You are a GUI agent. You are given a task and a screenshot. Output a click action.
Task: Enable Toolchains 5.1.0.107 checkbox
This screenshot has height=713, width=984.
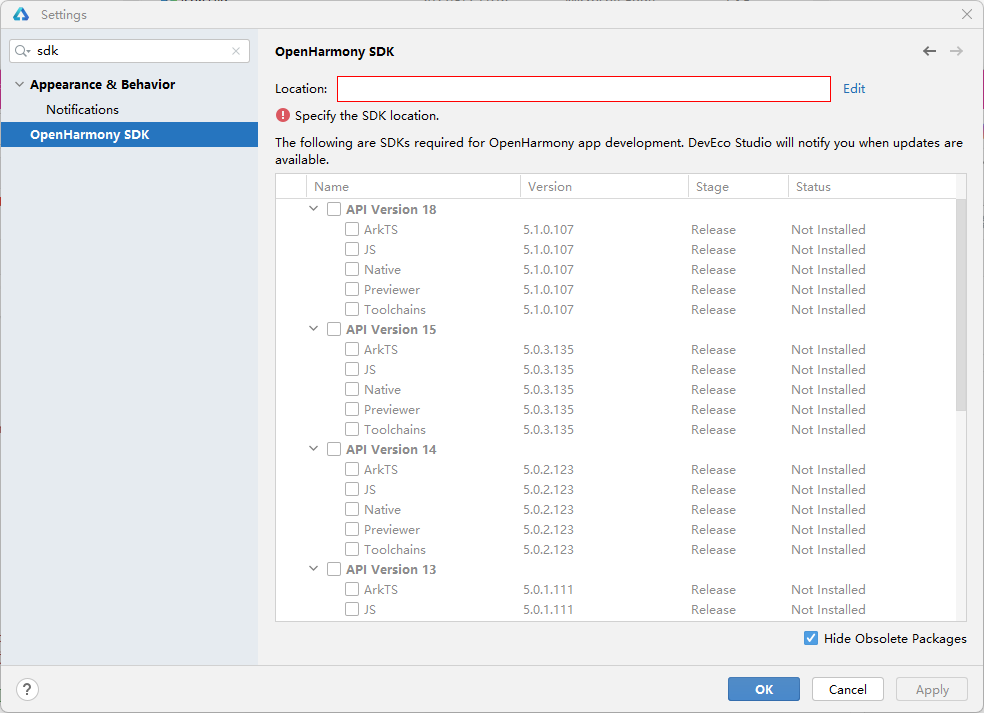352,309
